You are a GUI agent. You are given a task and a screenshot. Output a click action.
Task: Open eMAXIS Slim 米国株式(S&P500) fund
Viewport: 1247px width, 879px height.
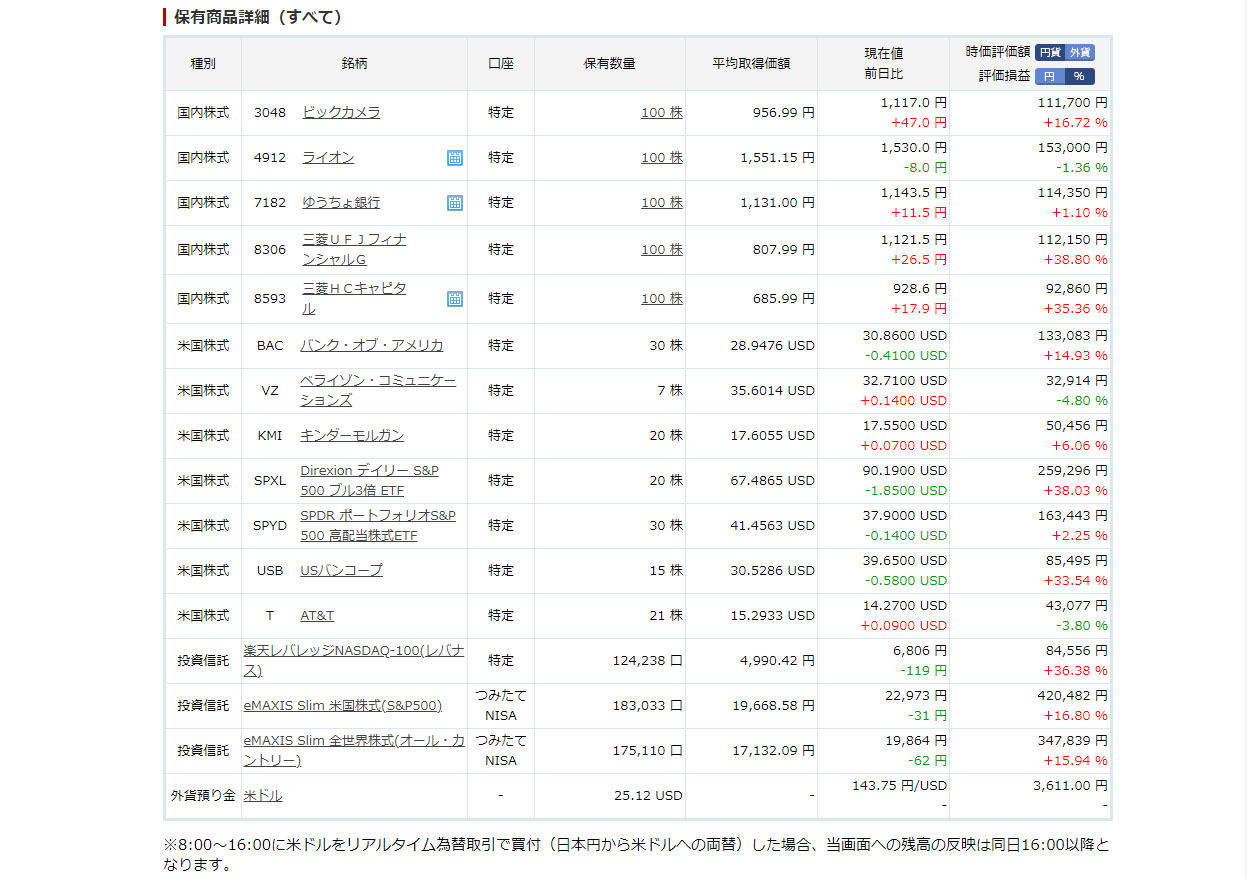click(342, 705)
